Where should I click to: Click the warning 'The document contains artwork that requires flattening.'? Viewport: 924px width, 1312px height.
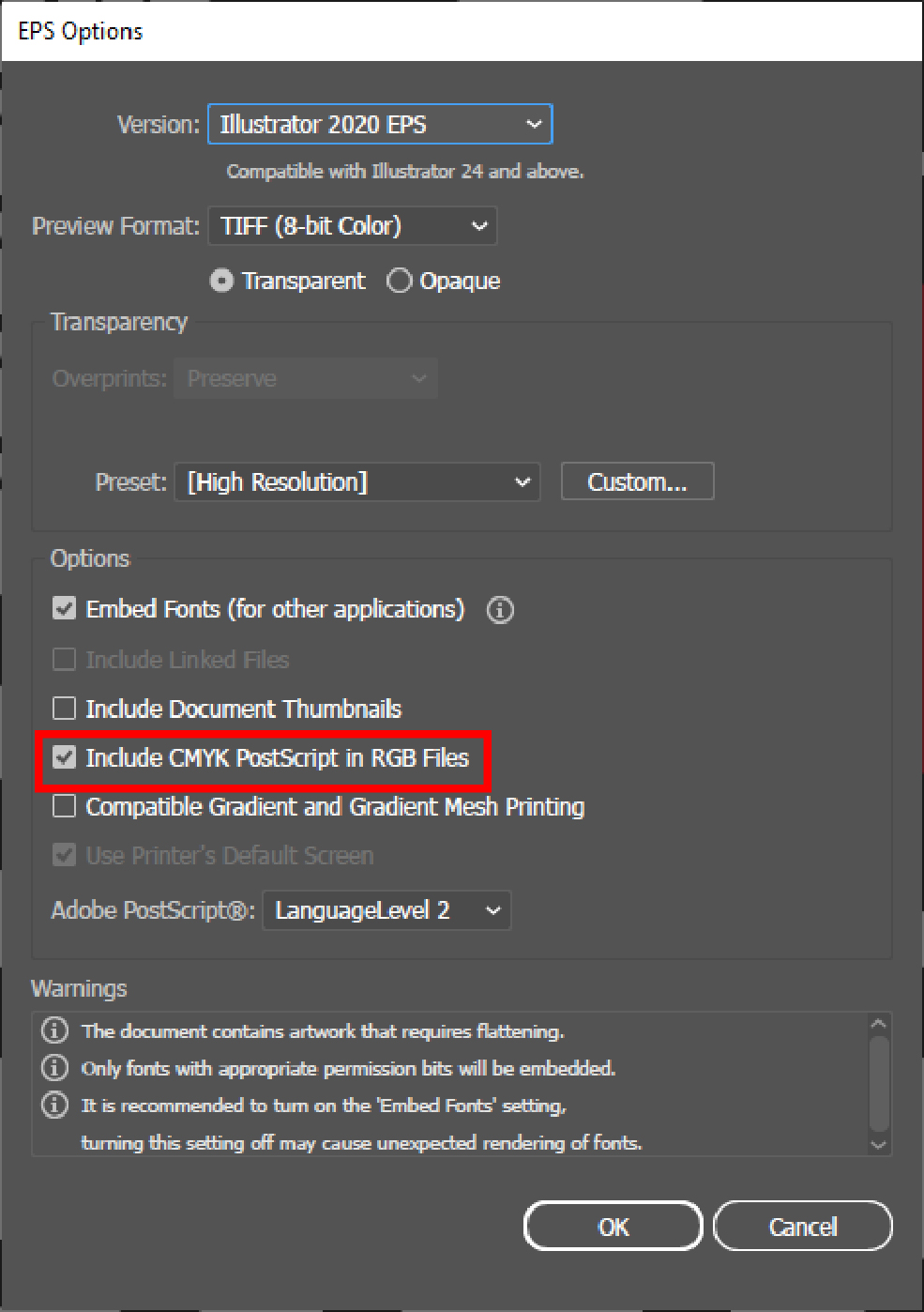point(323,1031)
